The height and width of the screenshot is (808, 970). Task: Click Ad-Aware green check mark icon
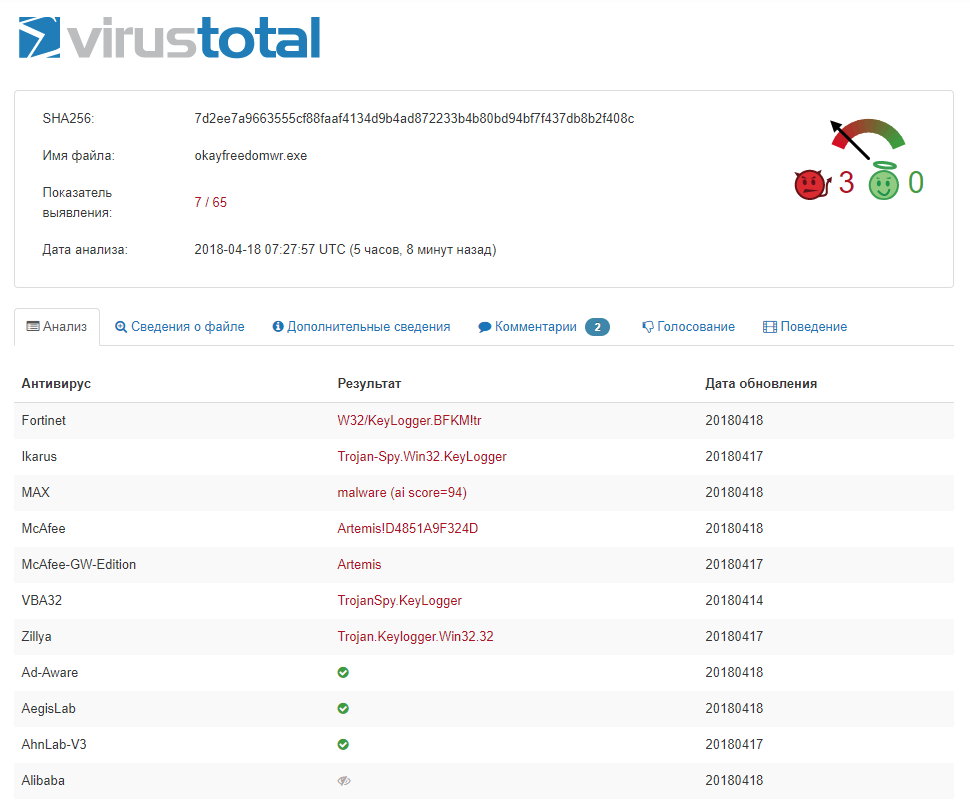(343, 673)
